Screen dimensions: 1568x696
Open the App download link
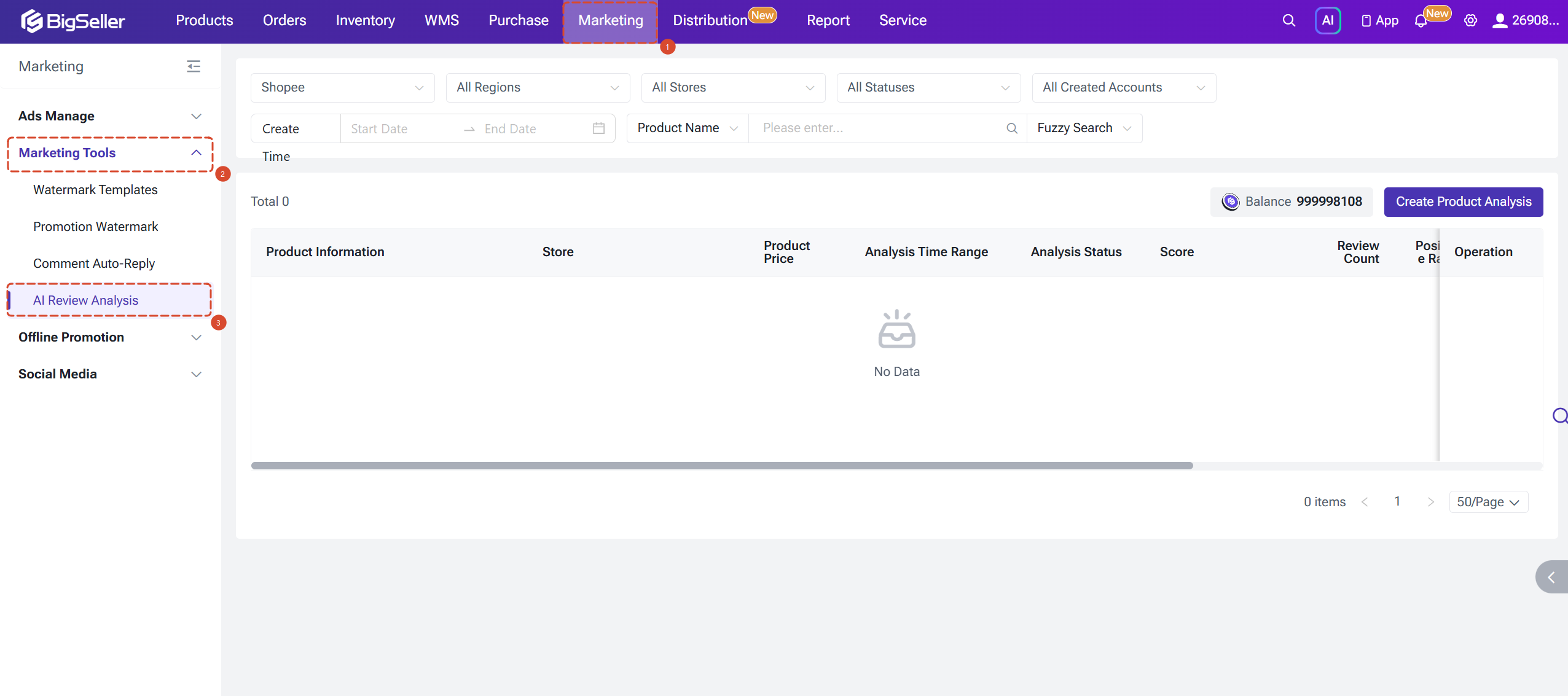tap(1379, 20)
